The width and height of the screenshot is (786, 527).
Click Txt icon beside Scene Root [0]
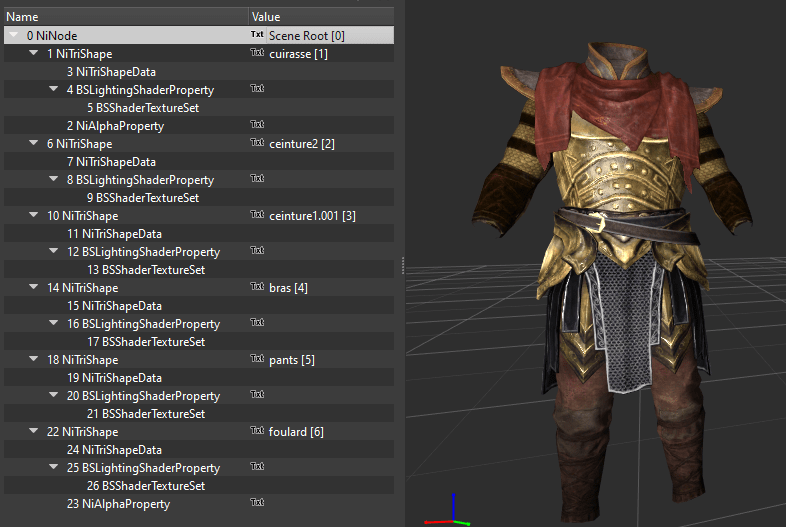257,35
